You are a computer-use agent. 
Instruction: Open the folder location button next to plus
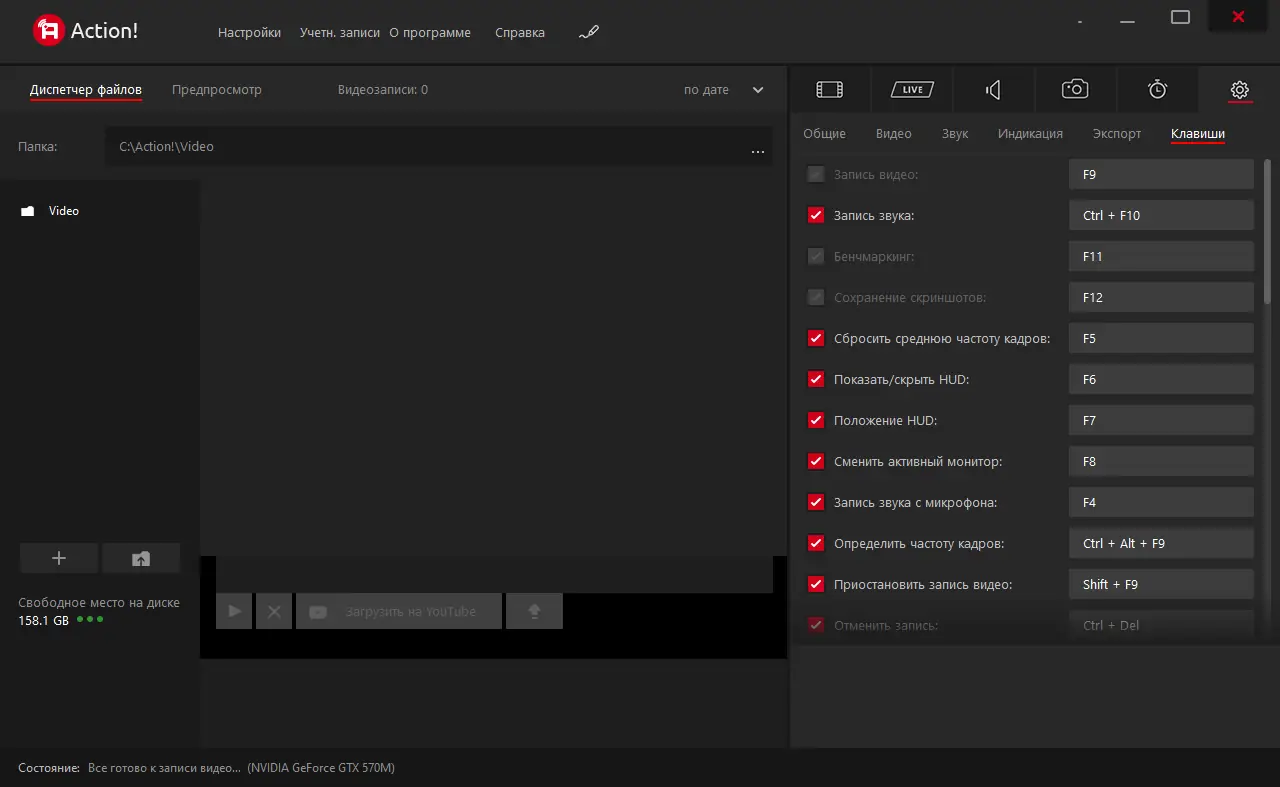point(141,558)
